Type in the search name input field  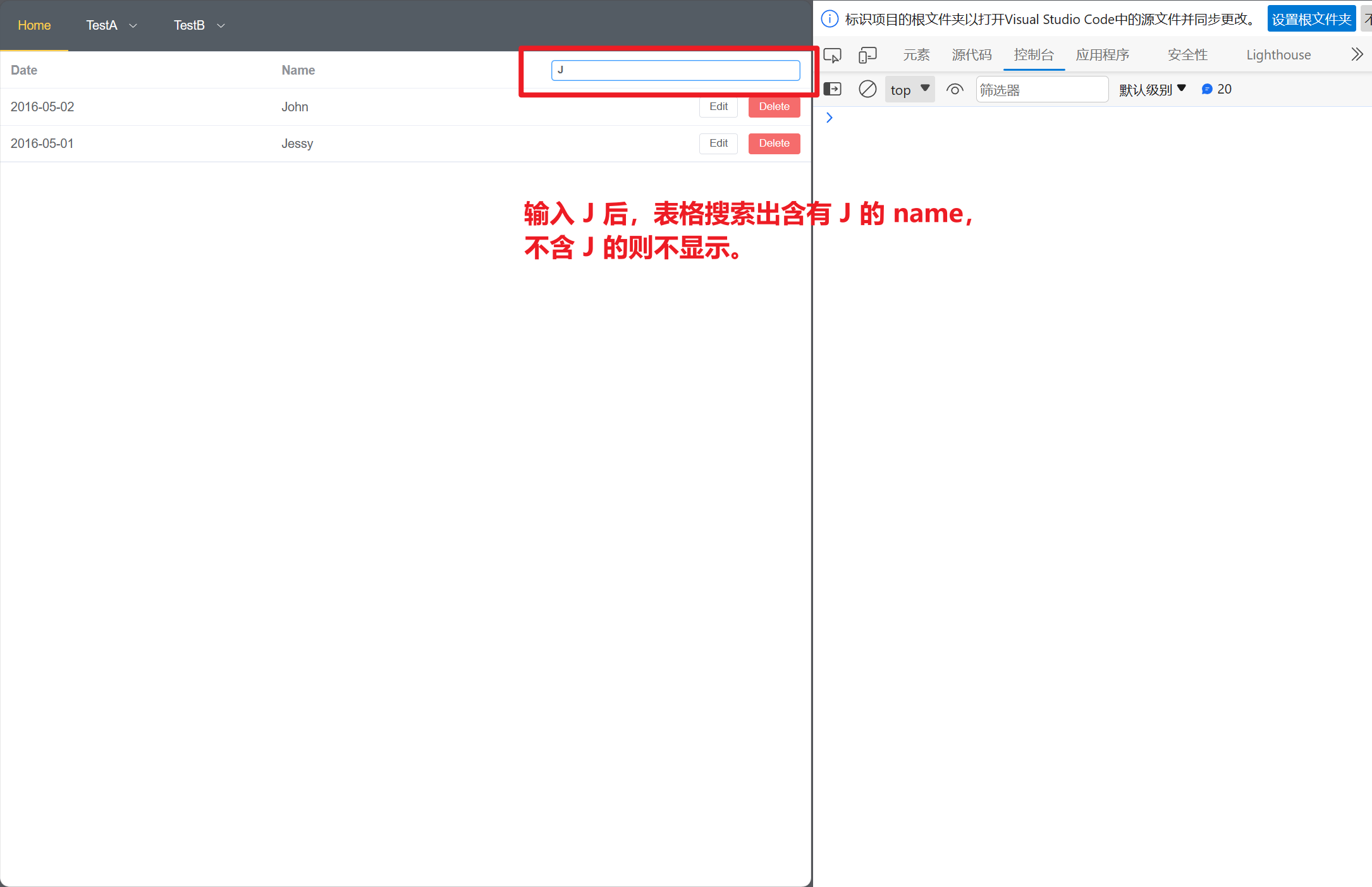click(x=675, y=70)
